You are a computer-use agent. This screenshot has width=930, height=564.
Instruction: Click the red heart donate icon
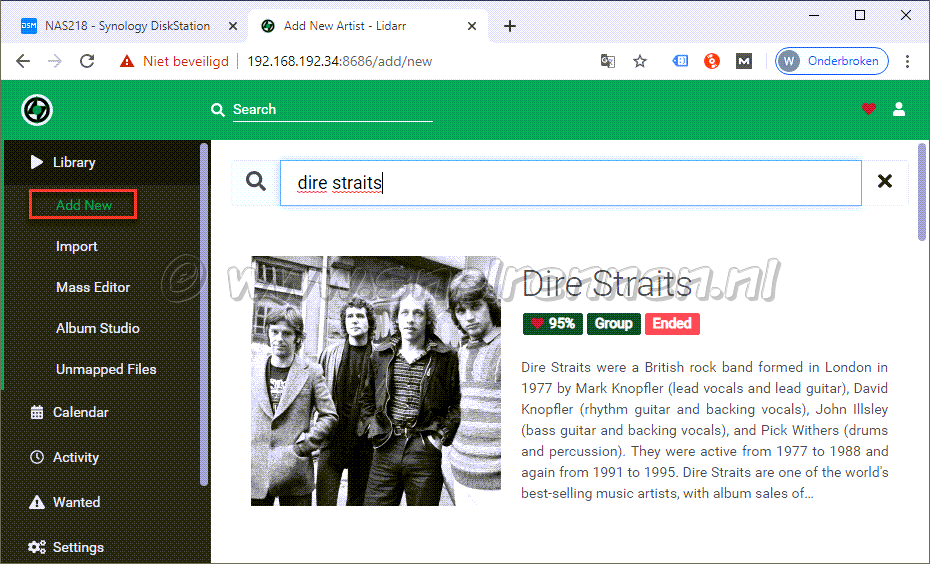point(869,109)
